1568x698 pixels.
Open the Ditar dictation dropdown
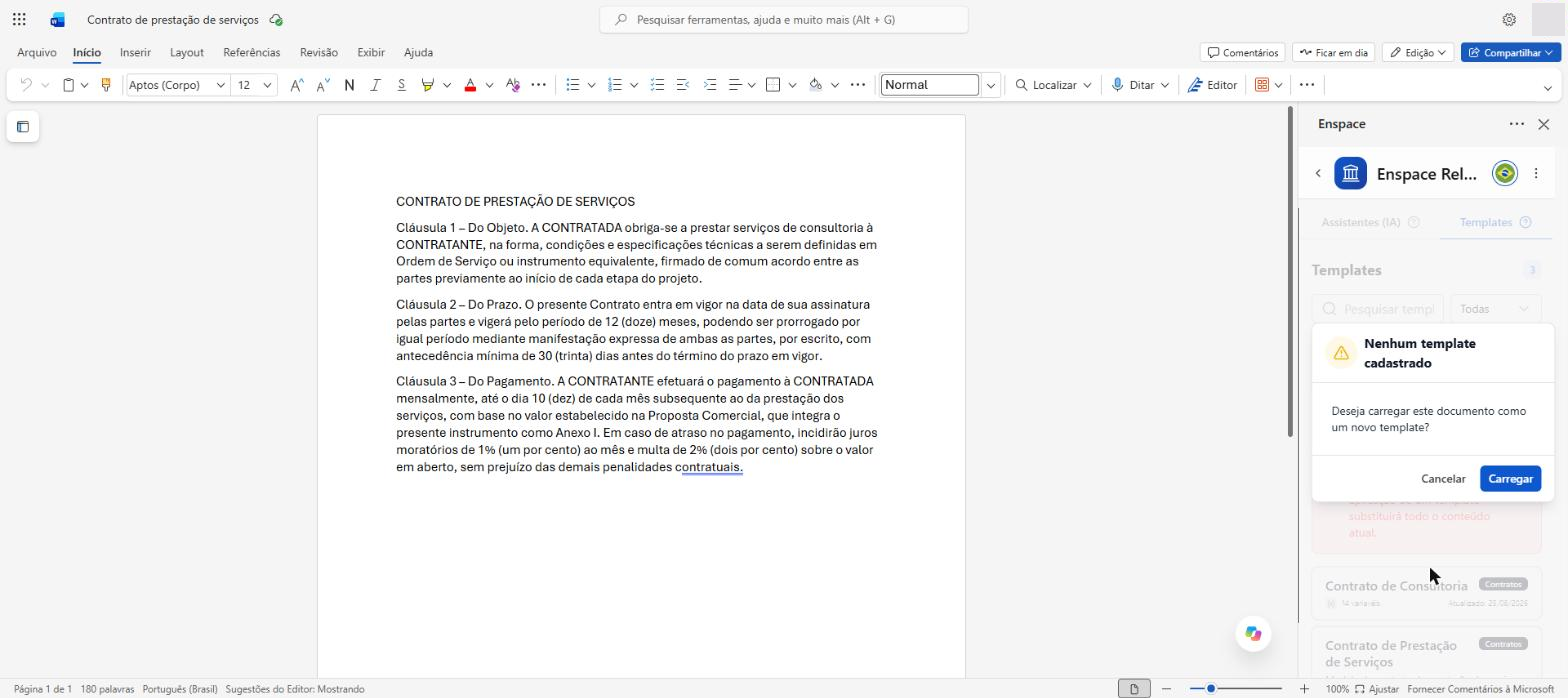(1140, 85)
